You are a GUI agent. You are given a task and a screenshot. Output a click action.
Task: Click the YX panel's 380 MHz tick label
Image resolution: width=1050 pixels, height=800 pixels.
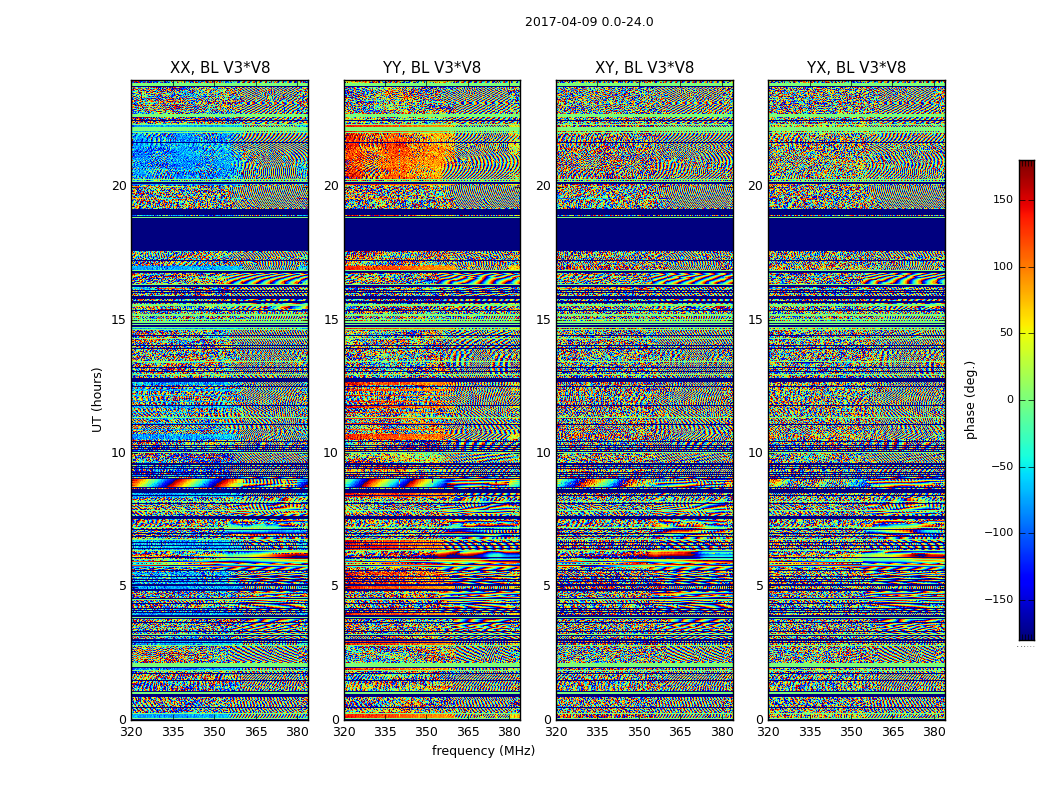(x=933, y=732)
